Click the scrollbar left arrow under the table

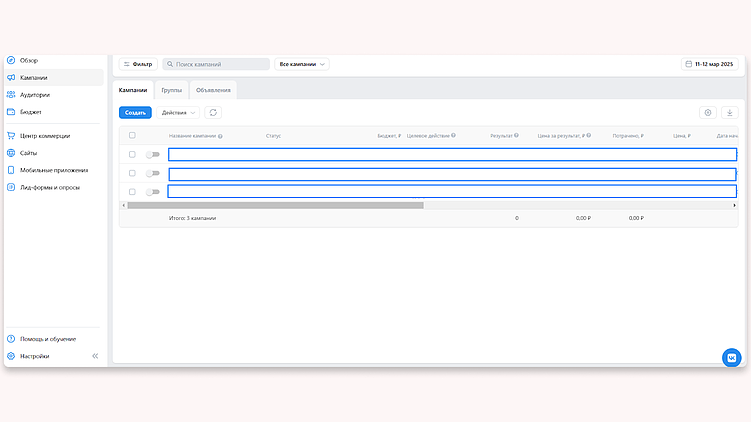coord(124,205)
